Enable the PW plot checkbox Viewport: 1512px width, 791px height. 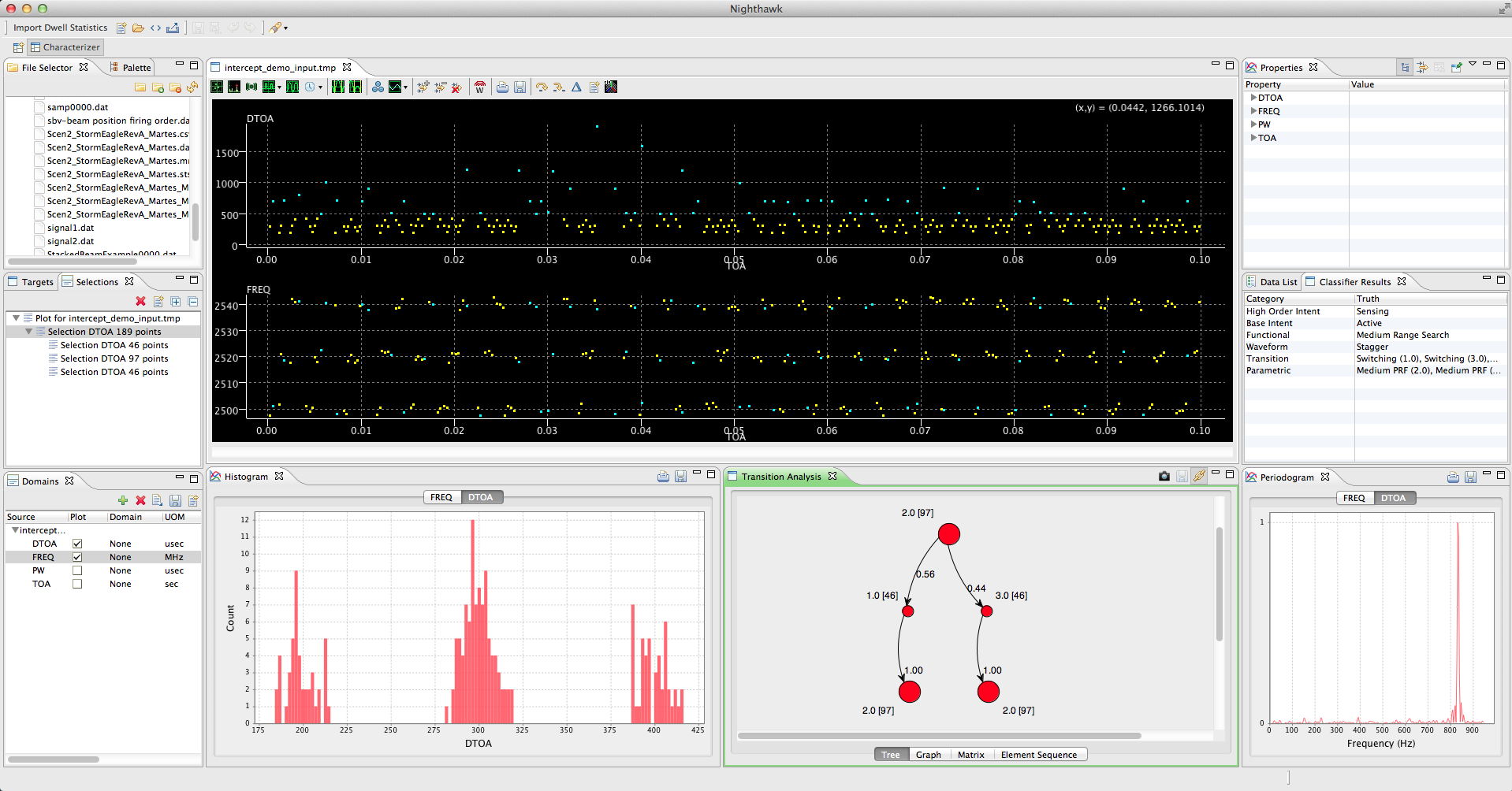click(77, 570)
